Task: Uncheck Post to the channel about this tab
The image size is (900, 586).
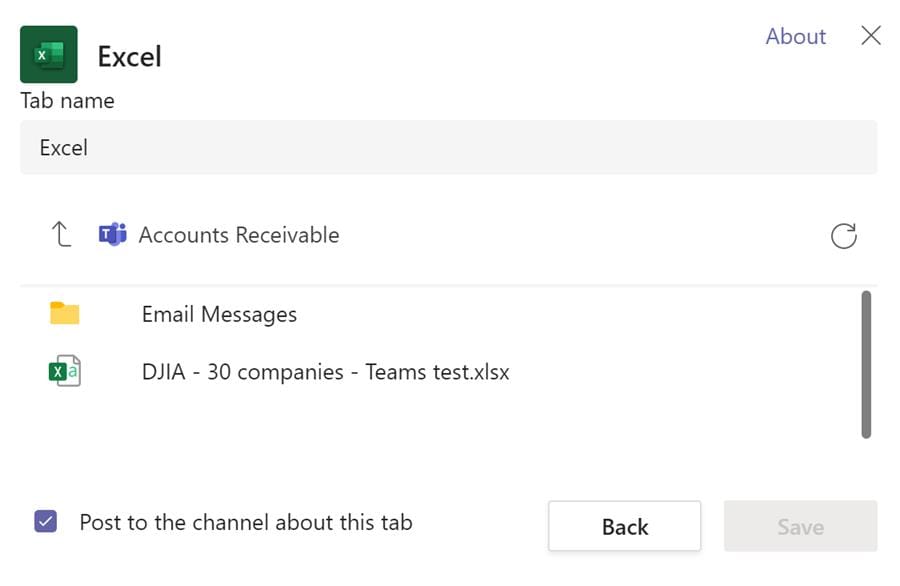Action: 43,522
